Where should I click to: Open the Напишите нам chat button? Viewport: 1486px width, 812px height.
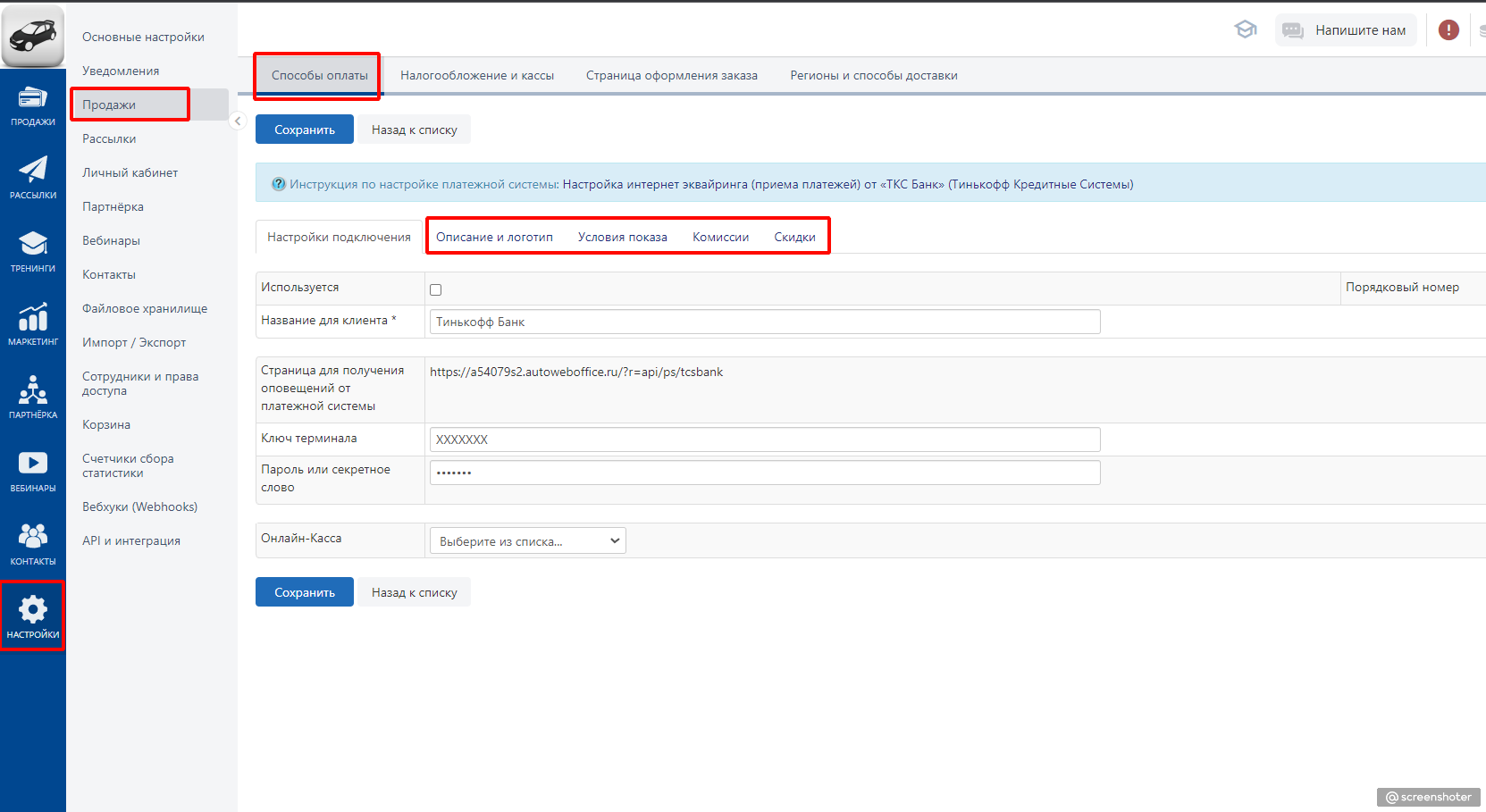point(1346,30)
